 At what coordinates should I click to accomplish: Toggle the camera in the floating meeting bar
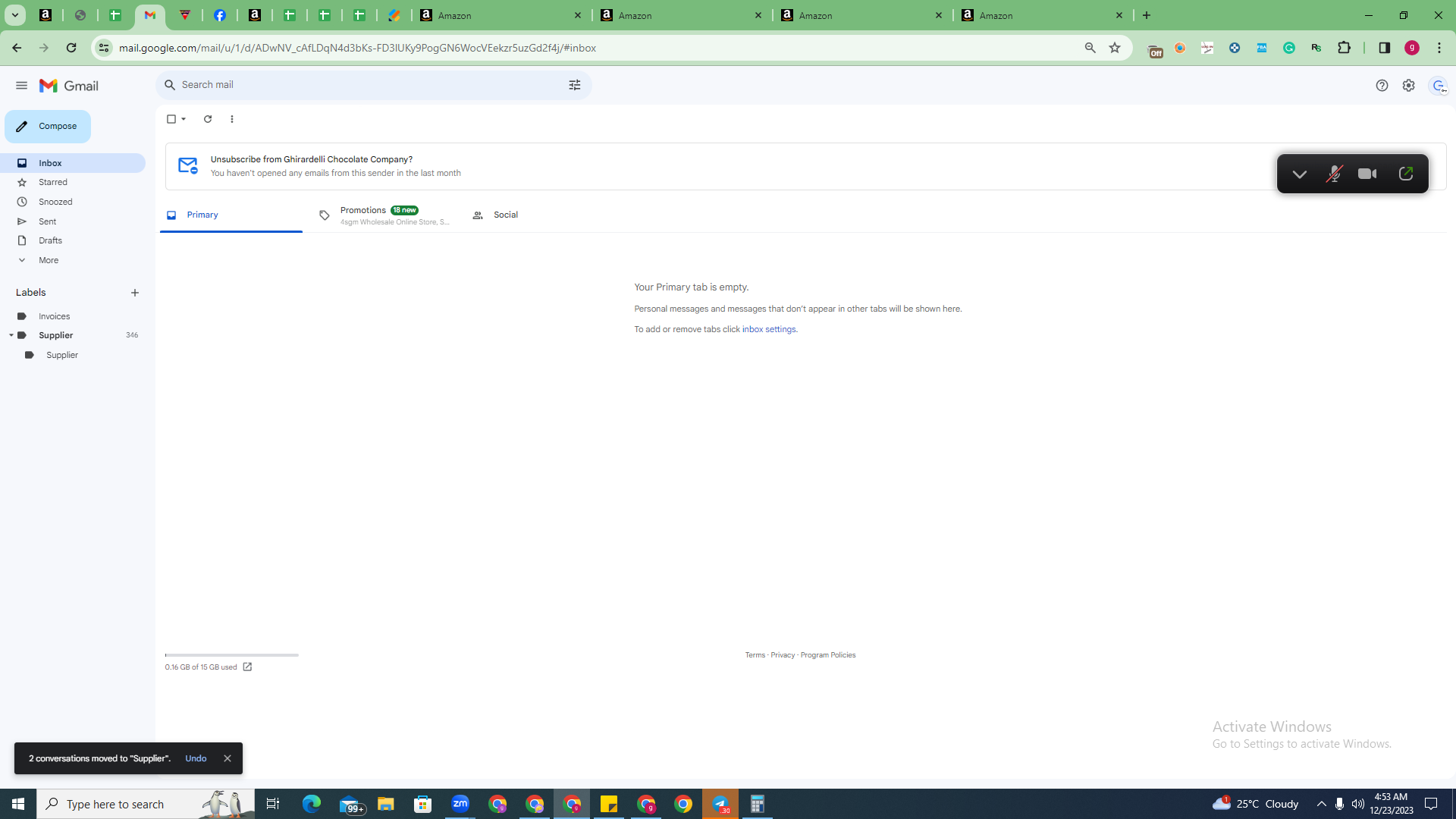coord(1367,174)
